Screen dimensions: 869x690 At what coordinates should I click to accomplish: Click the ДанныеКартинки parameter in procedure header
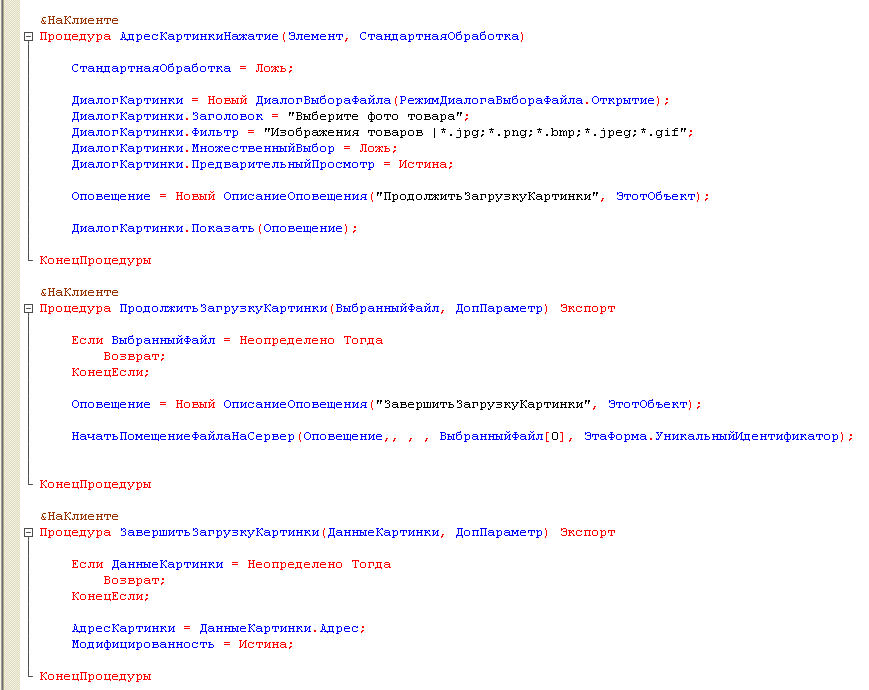click(x=384, y=533)
